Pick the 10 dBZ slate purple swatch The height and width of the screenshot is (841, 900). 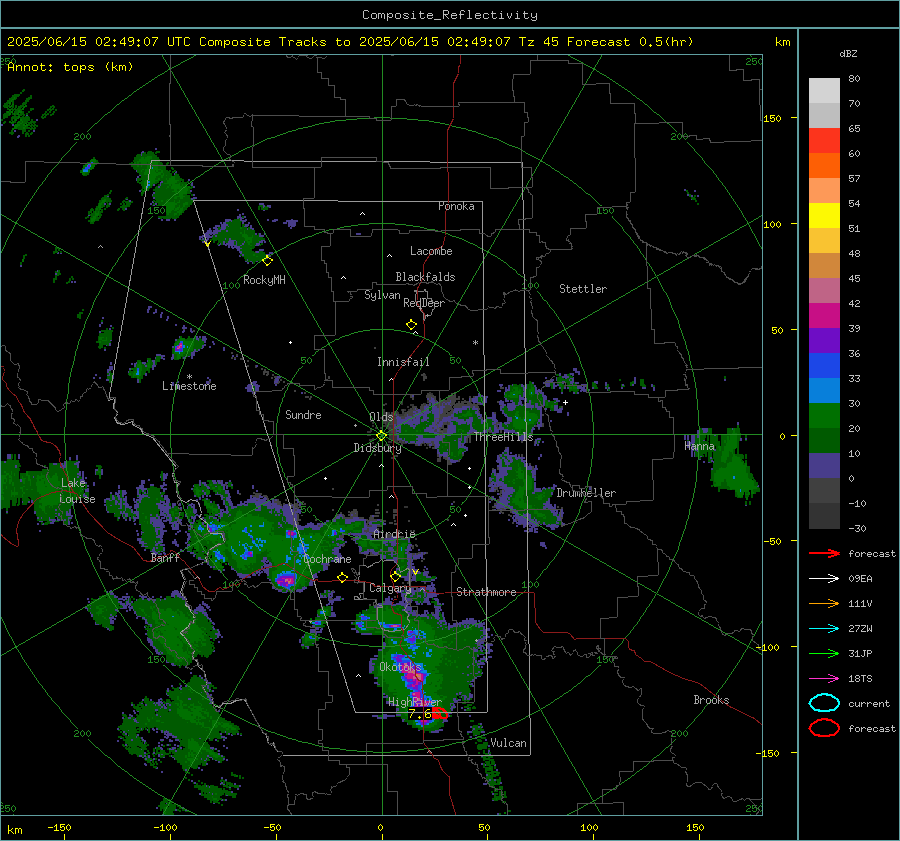click(824, 466)
